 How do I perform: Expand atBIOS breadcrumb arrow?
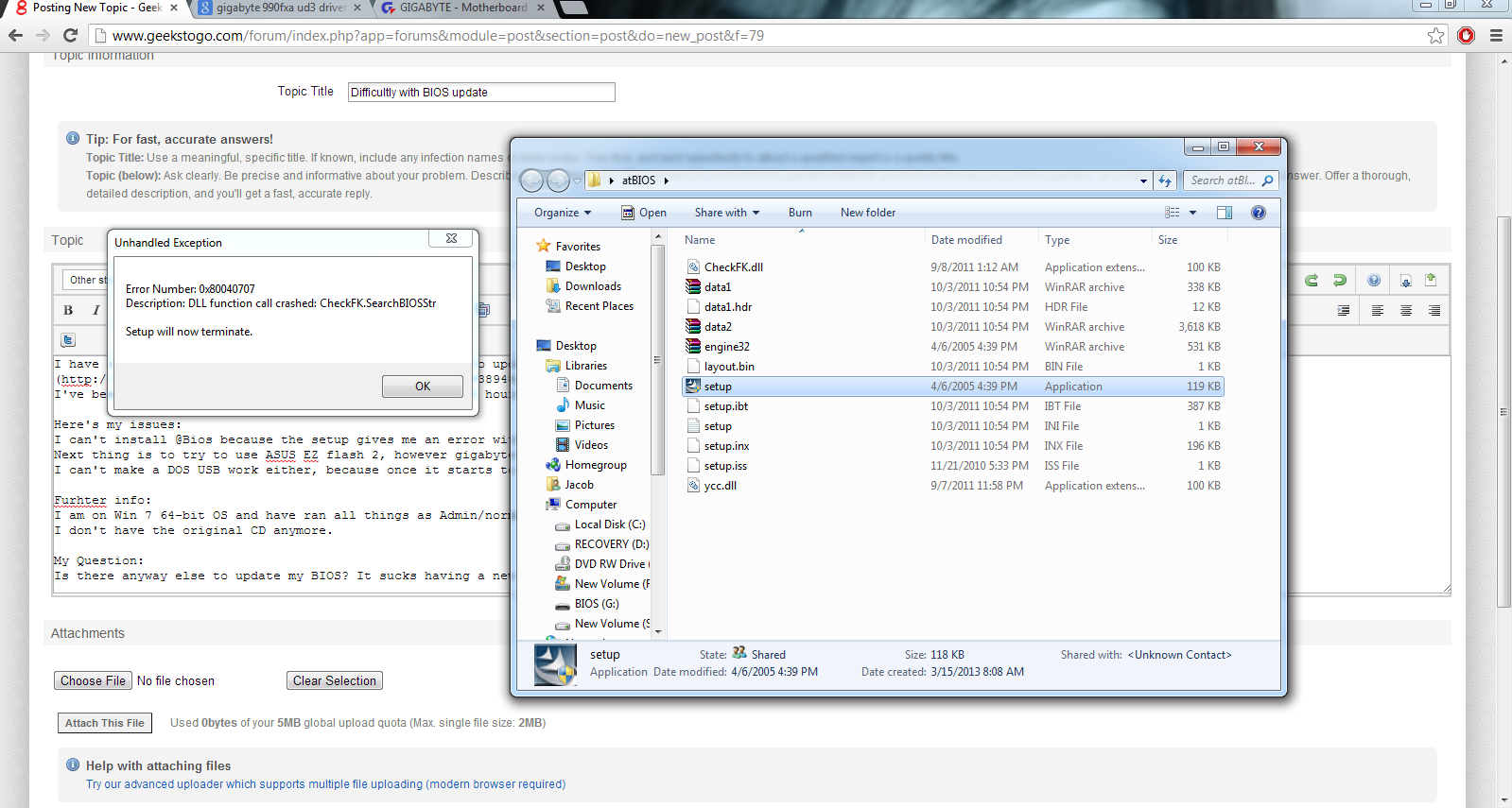[x=666, y=181]
